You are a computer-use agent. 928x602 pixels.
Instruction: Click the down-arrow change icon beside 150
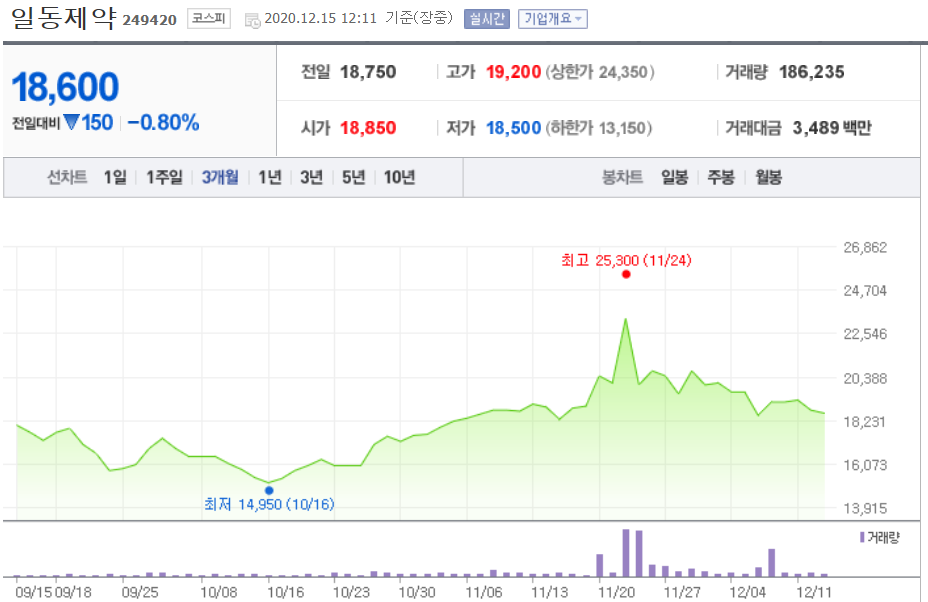pos(72,123)
